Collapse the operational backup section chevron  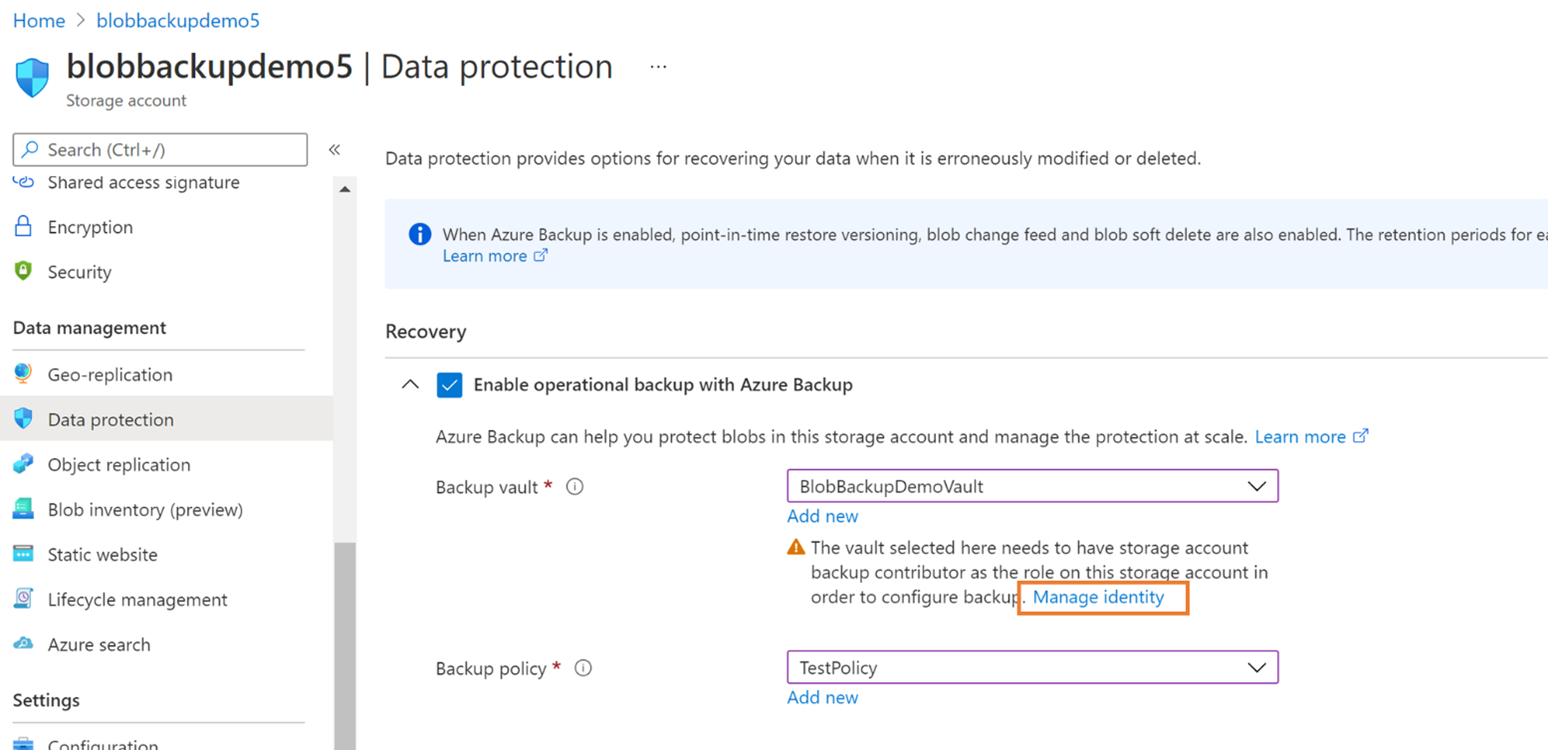coord(409,384)
